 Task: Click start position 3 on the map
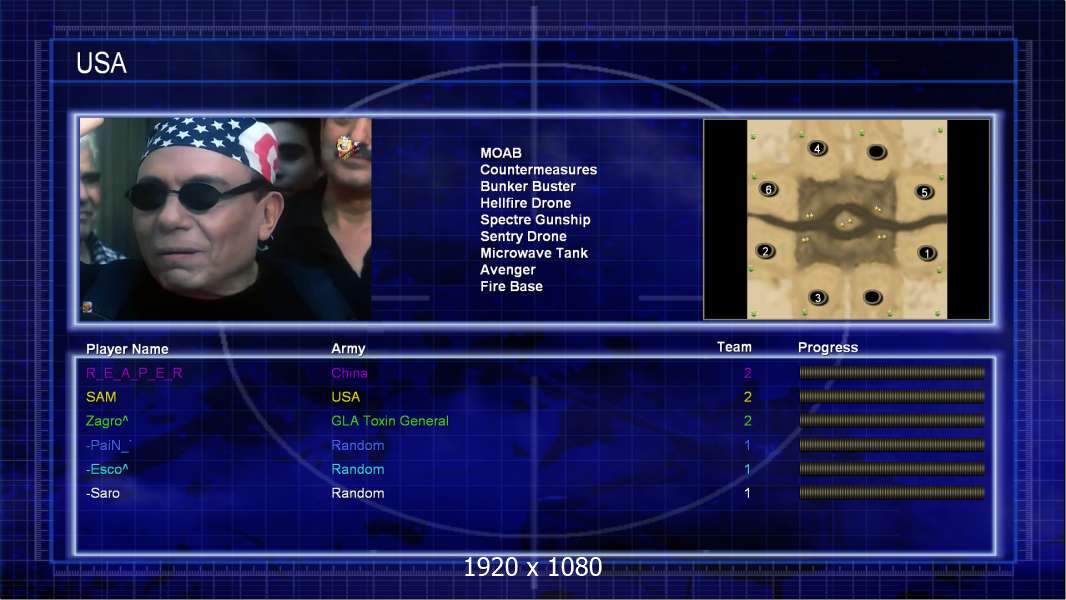tap(818, 297)
